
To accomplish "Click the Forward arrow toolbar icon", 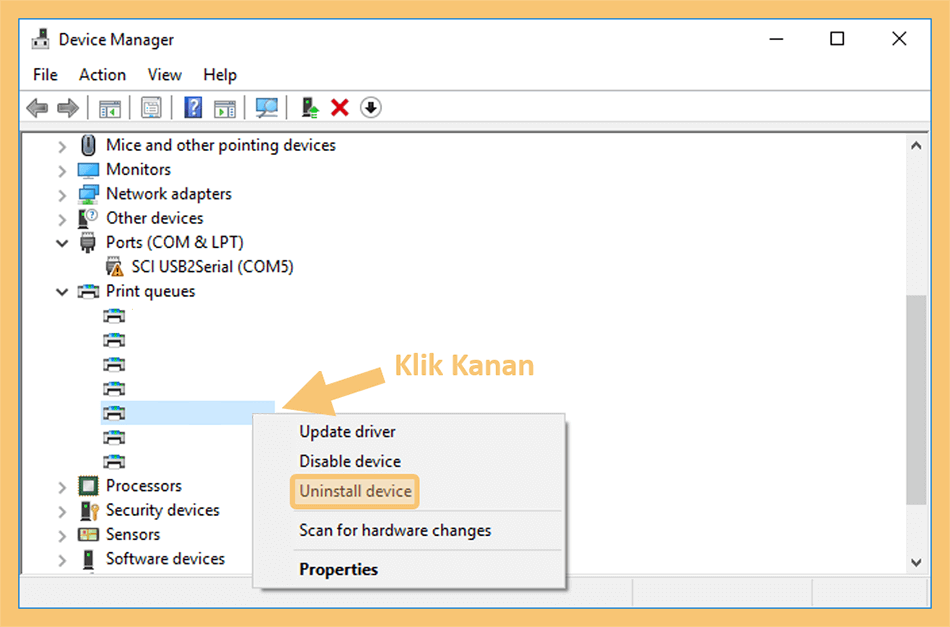I will click(x=68, y=108).
